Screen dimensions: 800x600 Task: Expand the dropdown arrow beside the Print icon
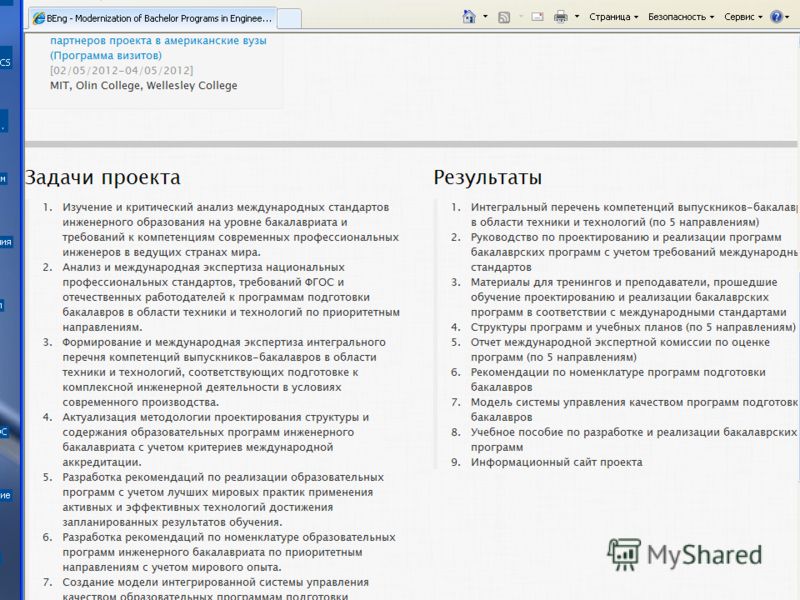pyautogui.click(x=577, y=17)
